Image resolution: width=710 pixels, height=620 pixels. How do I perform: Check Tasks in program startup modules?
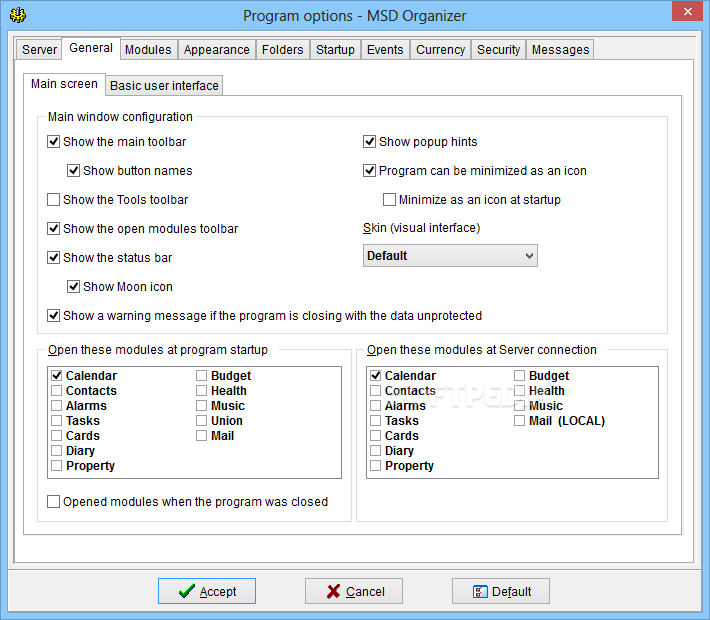[x=57, y=420]
